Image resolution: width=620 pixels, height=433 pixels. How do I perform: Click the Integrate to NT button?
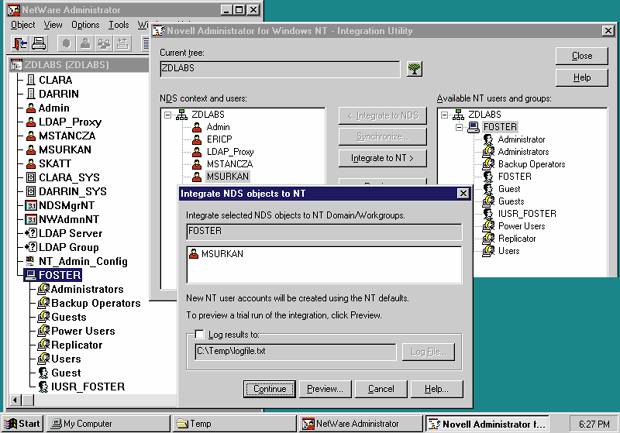point(382,158)
